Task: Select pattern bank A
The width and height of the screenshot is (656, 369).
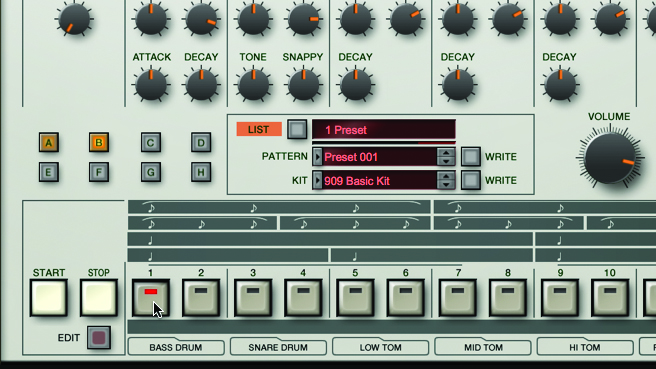Action: [x=49, y=142]
